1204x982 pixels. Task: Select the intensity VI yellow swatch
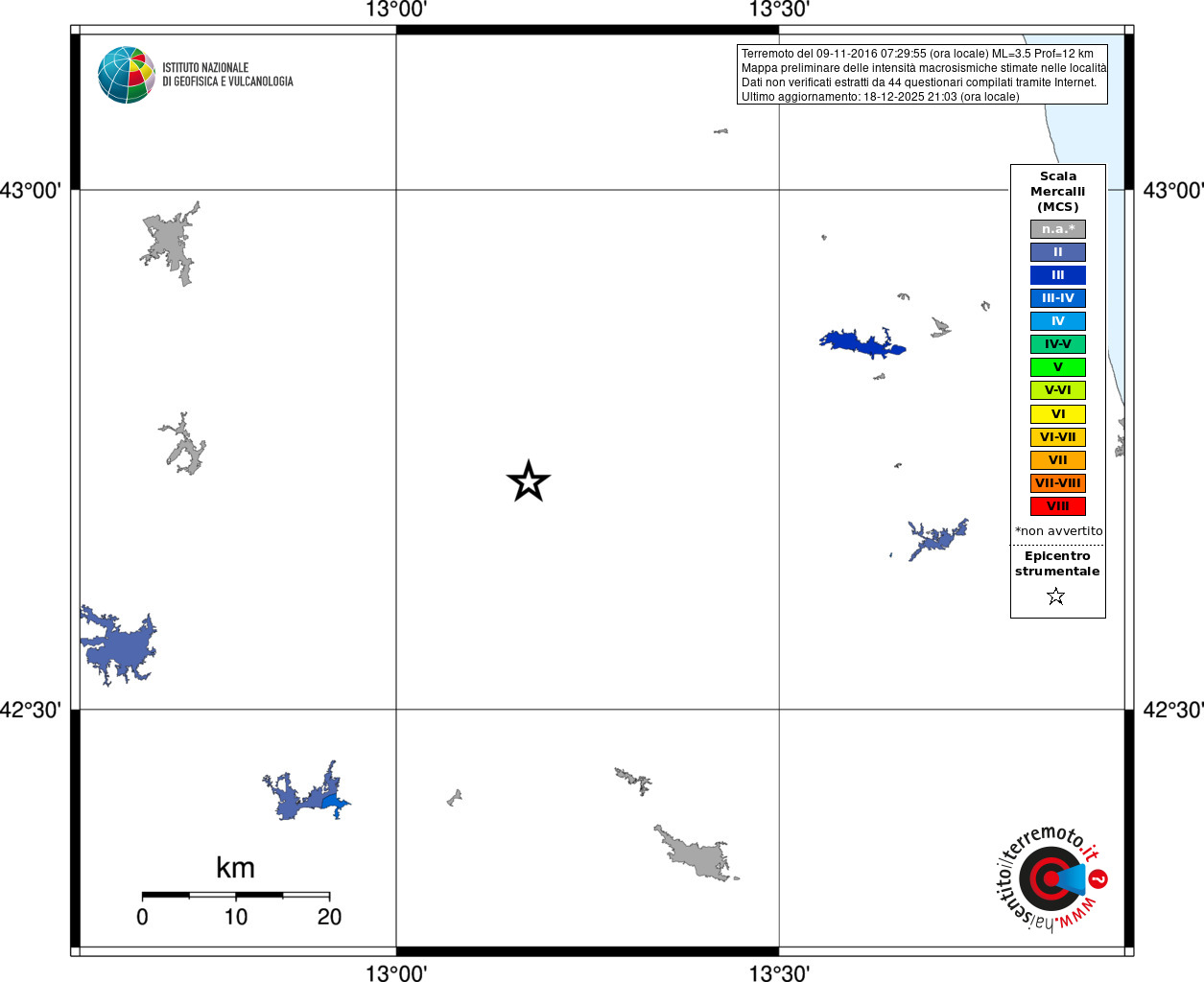[1058, 414]
